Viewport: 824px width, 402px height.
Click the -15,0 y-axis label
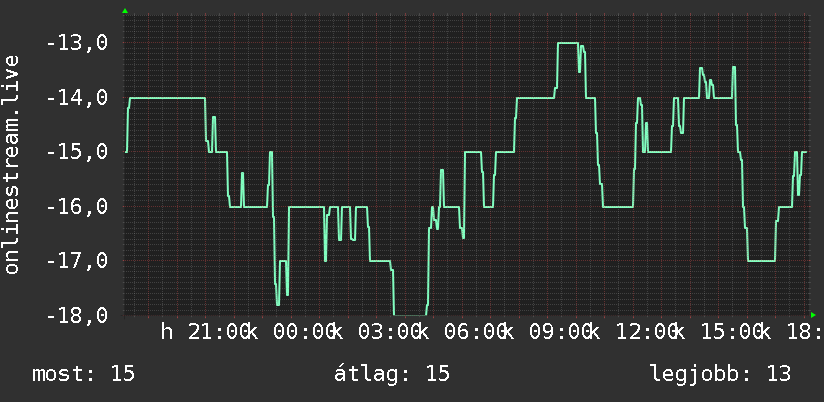tap(77, 152)
